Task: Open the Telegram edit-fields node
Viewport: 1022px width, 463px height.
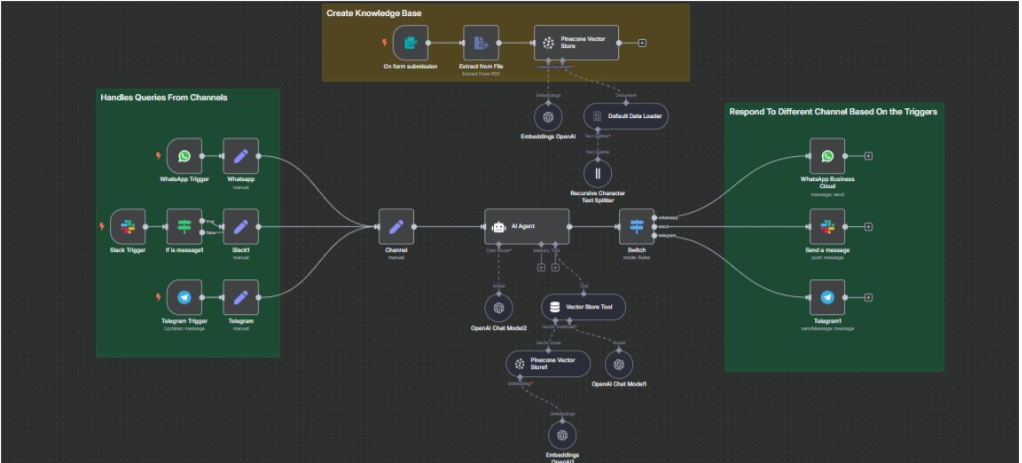Action: click(241, 297)
